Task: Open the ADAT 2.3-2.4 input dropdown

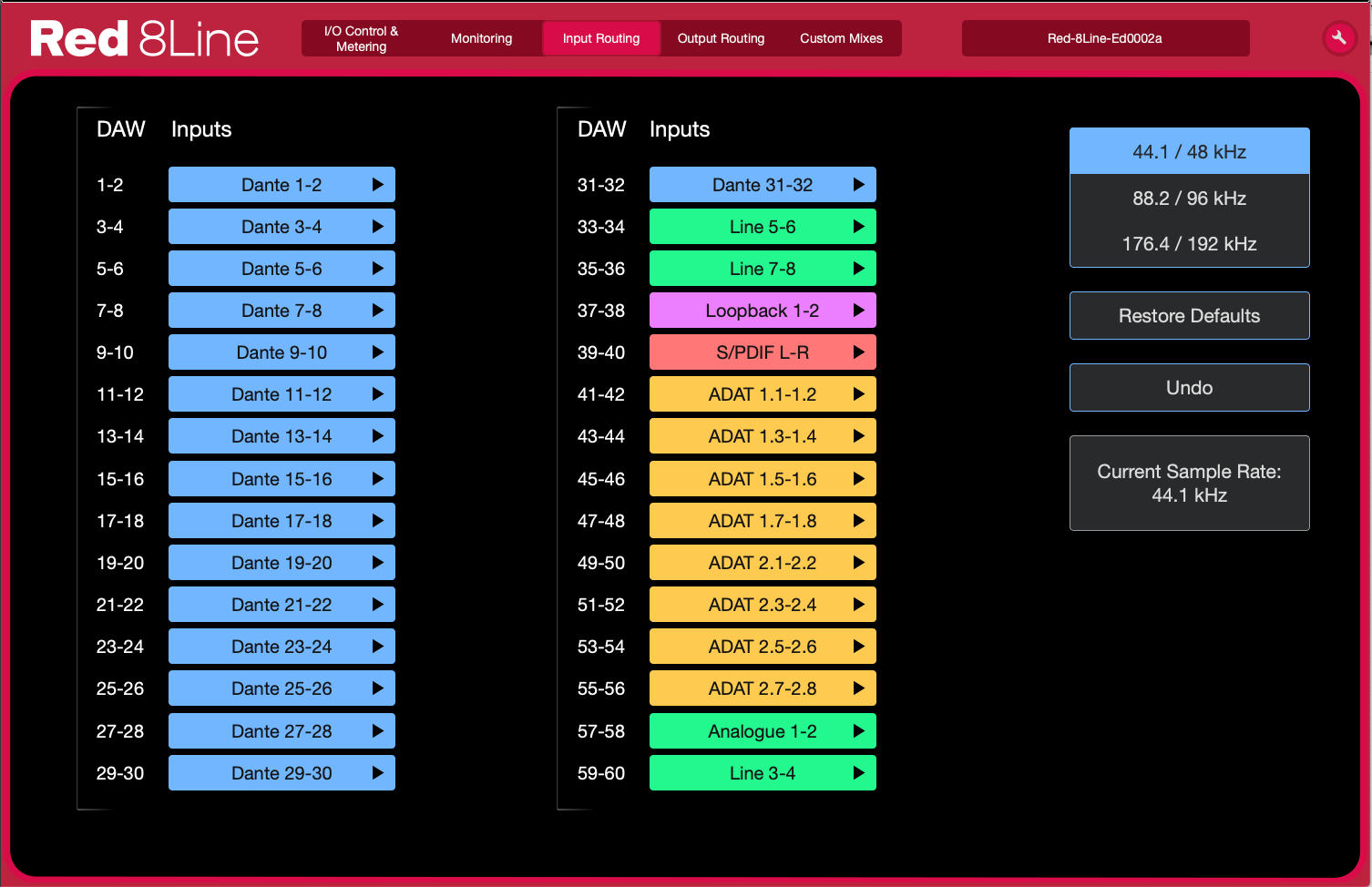Action: point(763,605)
